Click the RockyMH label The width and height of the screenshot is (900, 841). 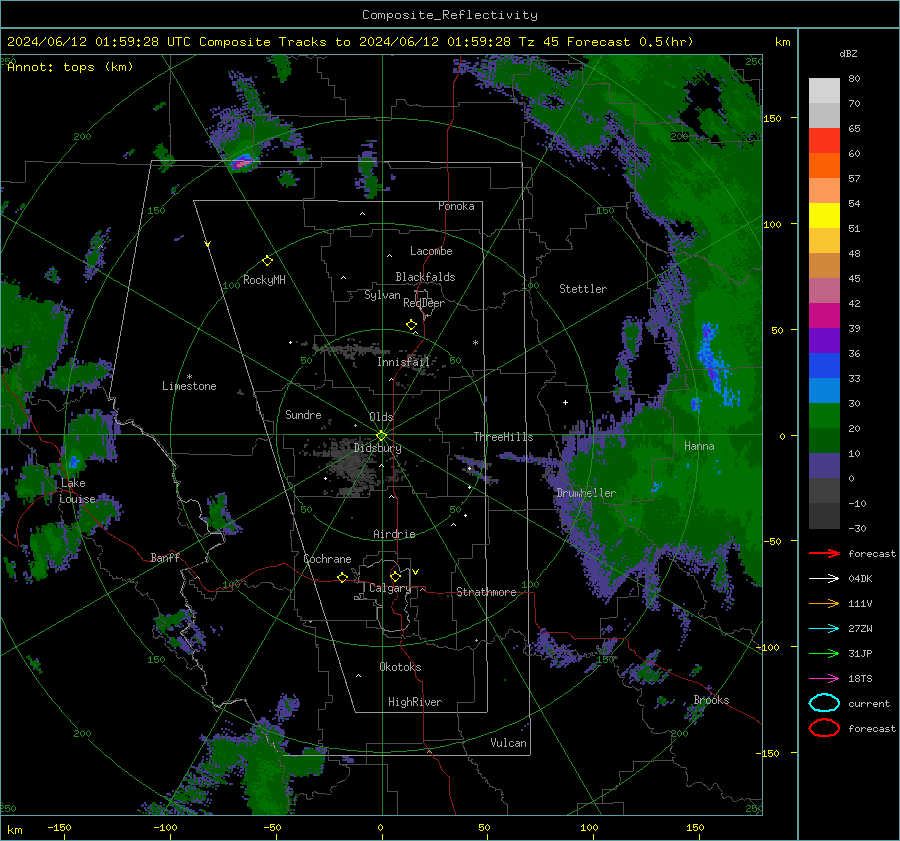[x=264, y=280]
